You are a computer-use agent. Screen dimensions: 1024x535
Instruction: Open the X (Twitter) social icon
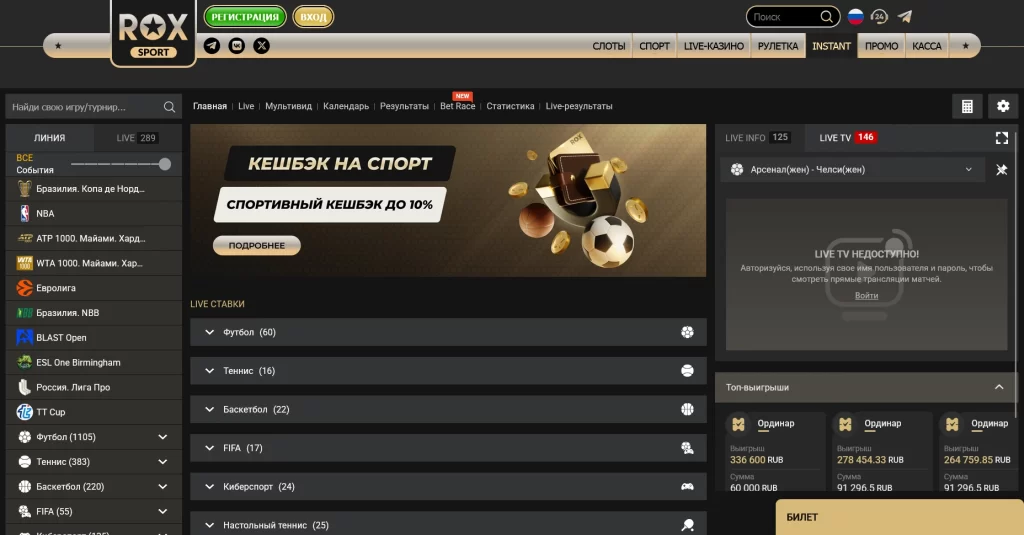261,46
